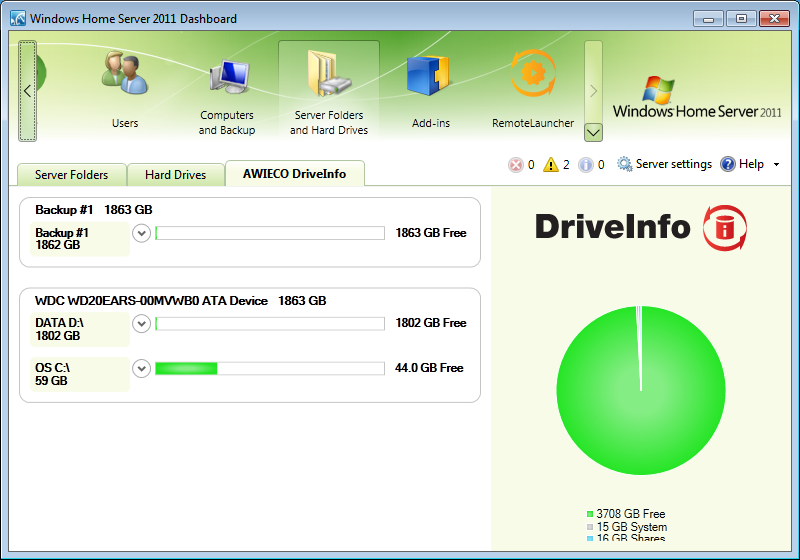The width and height of the screenshot is (800, 560).
Task: Click the gray 15 GB System legend swatch
Action: click(x=590, y=527)
